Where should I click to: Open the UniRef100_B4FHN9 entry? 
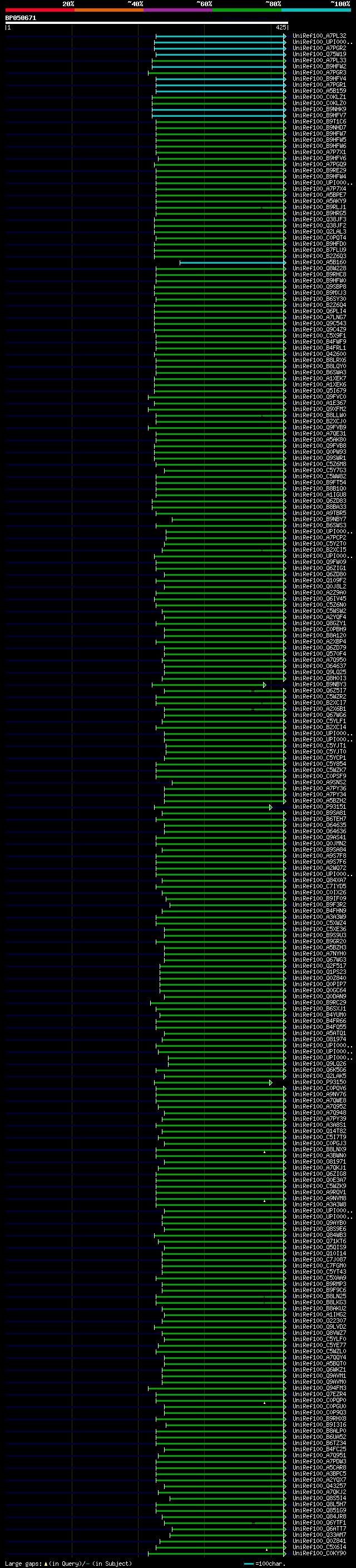pos(319,911)
